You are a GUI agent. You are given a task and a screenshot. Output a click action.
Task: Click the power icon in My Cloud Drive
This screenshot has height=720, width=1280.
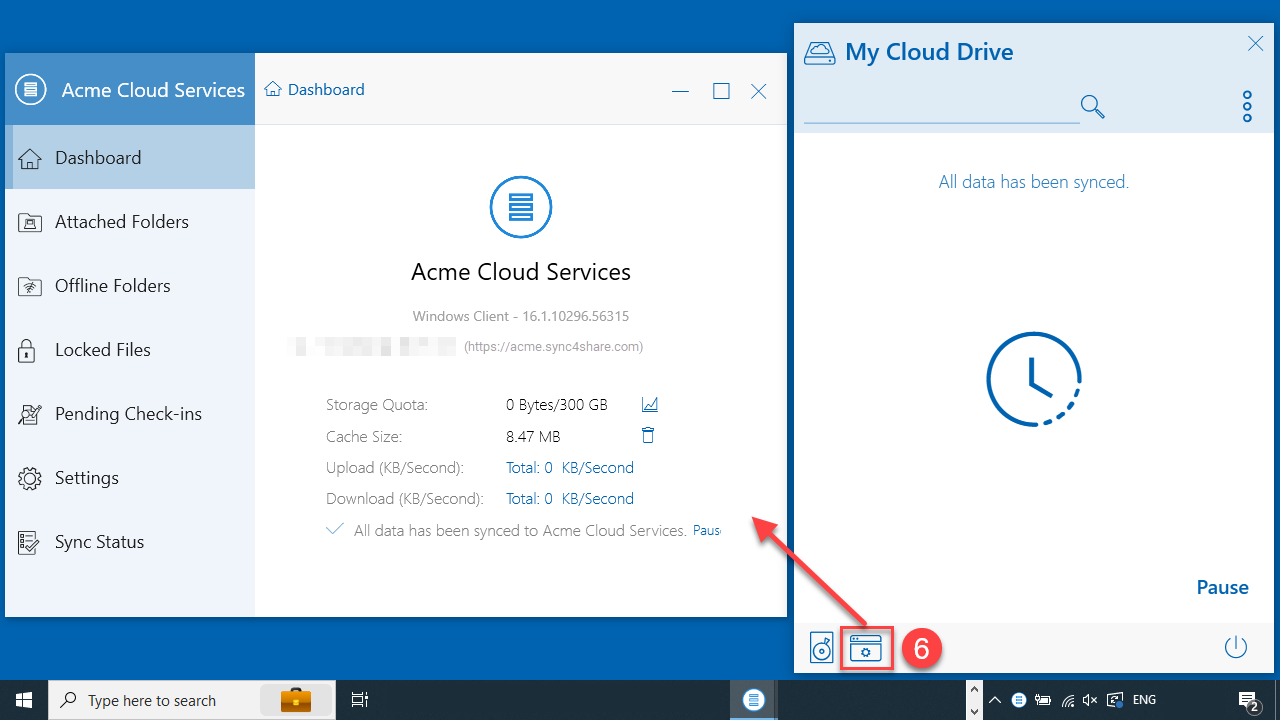[x=1236, y=647]
